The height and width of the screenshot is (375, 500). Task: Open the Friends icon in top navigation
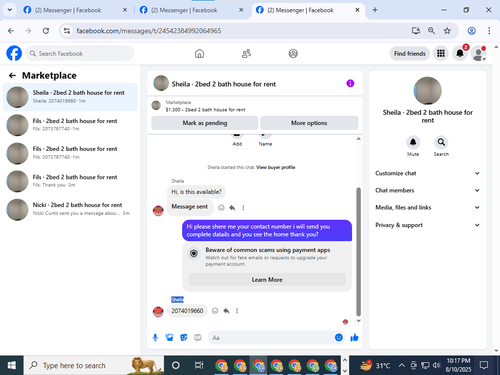click(246, 53)
